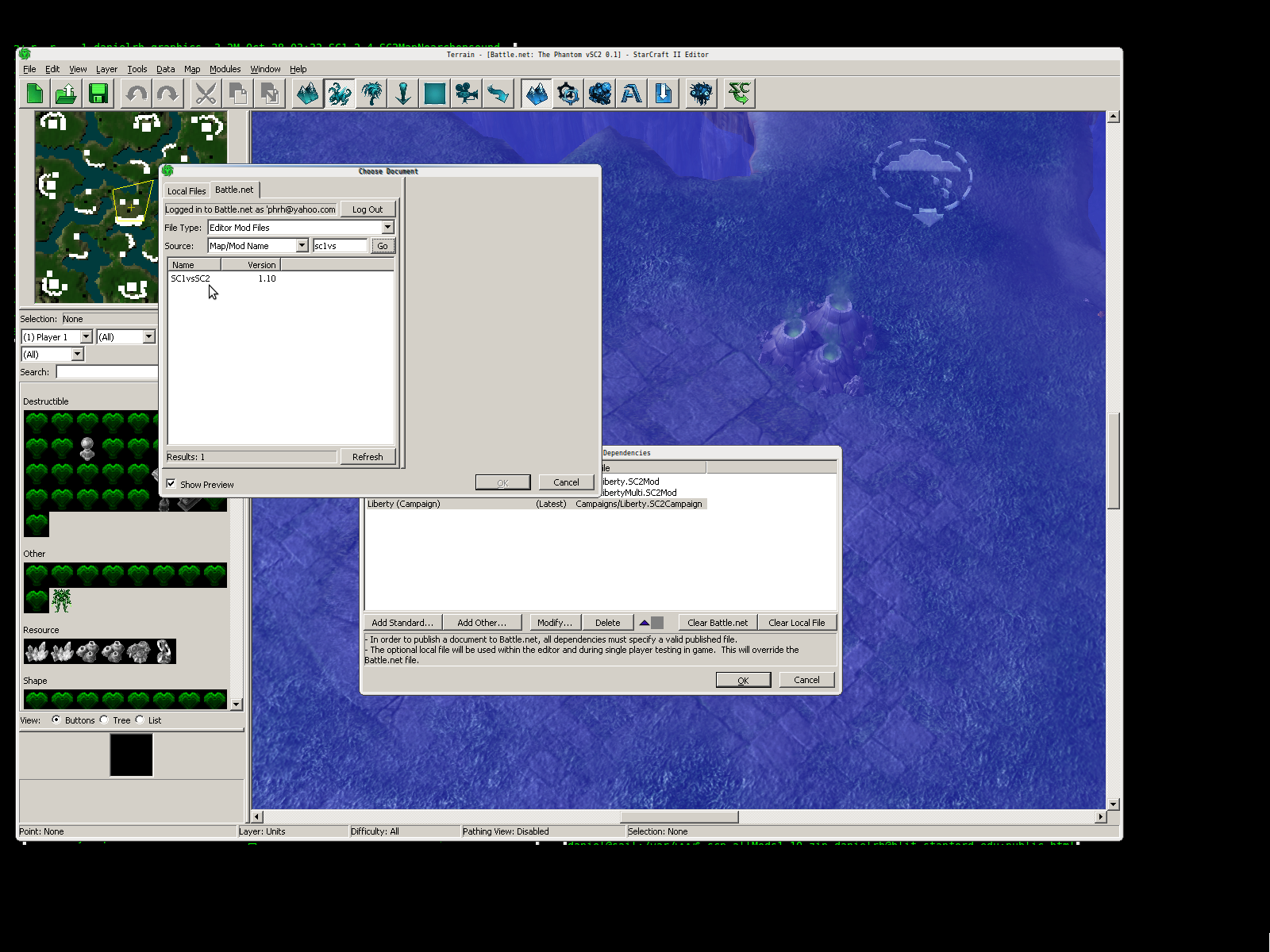Image resolution: width=1270 pixels, height=952 pixels.
Task: Save the map with floppy icon
Action: coord(98,94)
